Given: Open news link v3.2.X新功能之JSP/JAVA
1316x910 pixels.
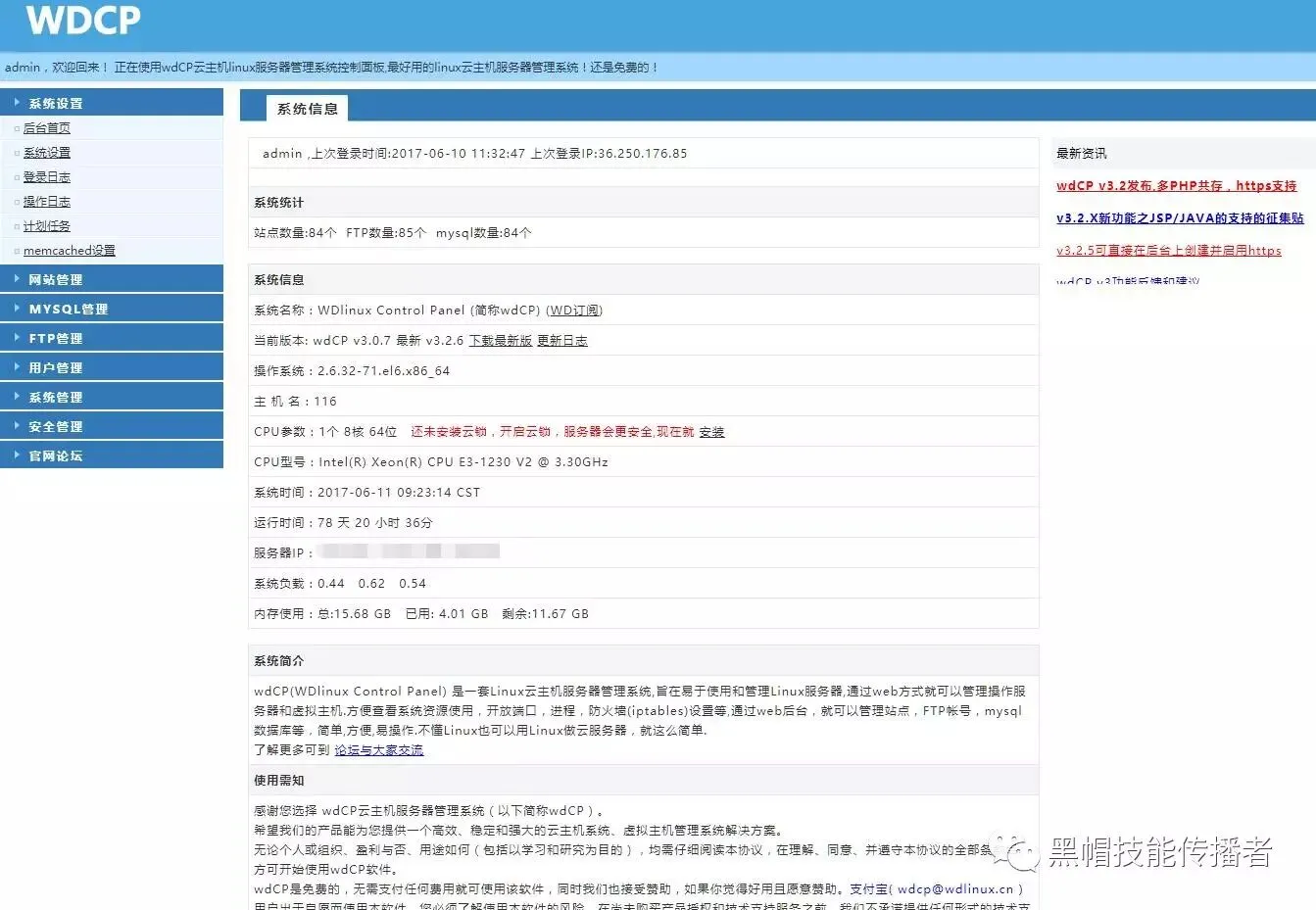Looking at the screenshot, I should coord(1180,218).
